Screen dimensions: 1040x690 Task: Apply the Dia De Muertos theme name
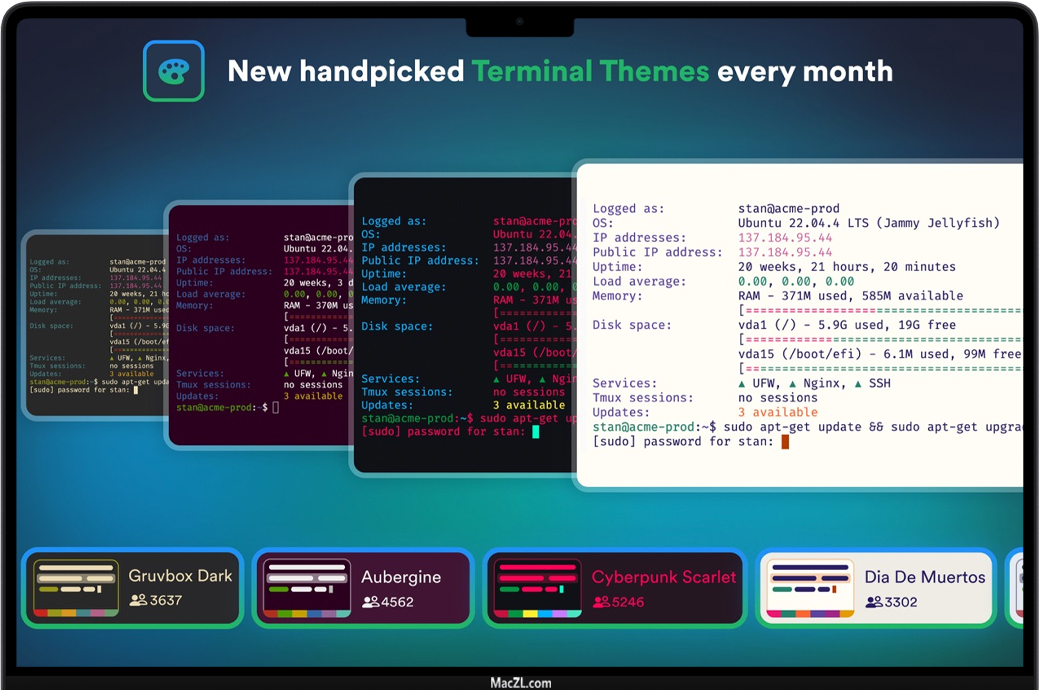[925, 577]
